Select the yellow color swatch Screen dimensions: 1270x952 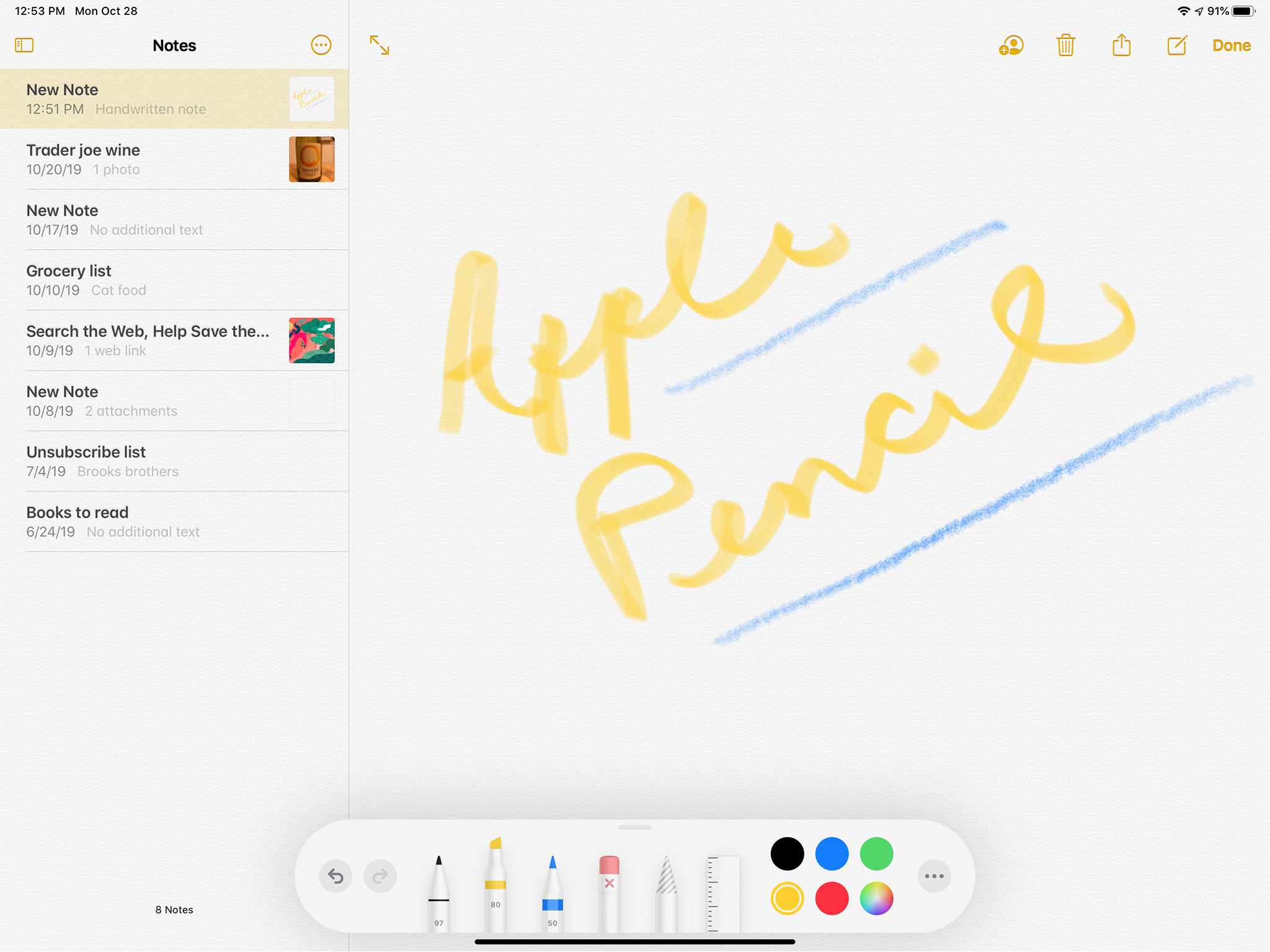[x=786, y=898]
